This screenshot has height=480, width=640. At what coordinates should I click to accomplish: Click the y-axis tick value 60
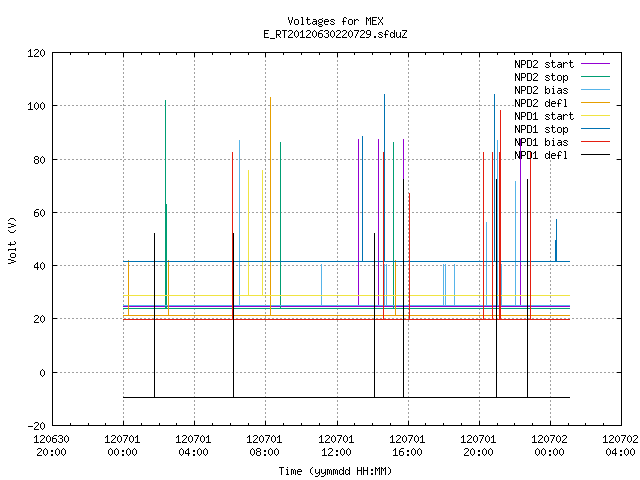click(39, 213)
